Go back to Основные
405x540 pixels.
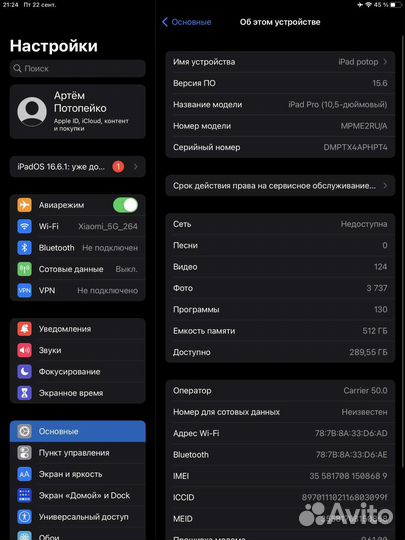pyautogui.click(x=186, y=22)
